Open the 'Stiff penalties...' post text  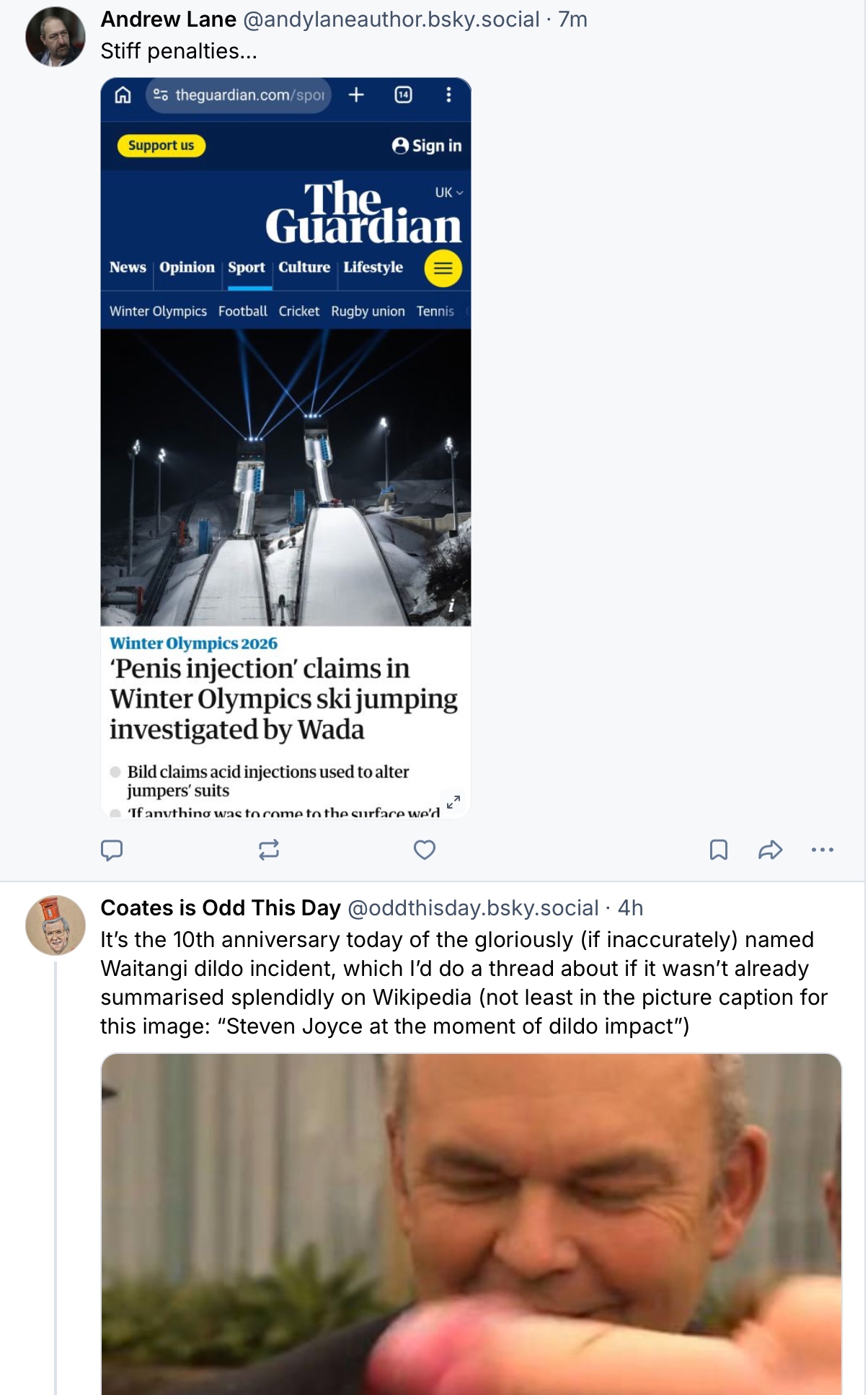(179, 51)
